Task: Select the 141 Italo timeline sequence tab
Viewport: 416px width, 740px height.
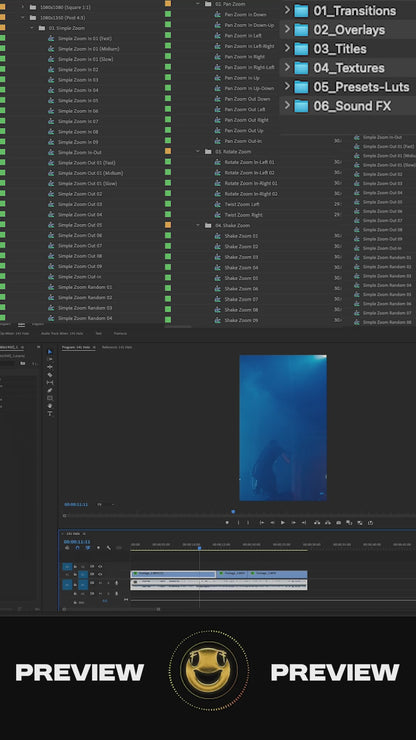Action: 72,534
